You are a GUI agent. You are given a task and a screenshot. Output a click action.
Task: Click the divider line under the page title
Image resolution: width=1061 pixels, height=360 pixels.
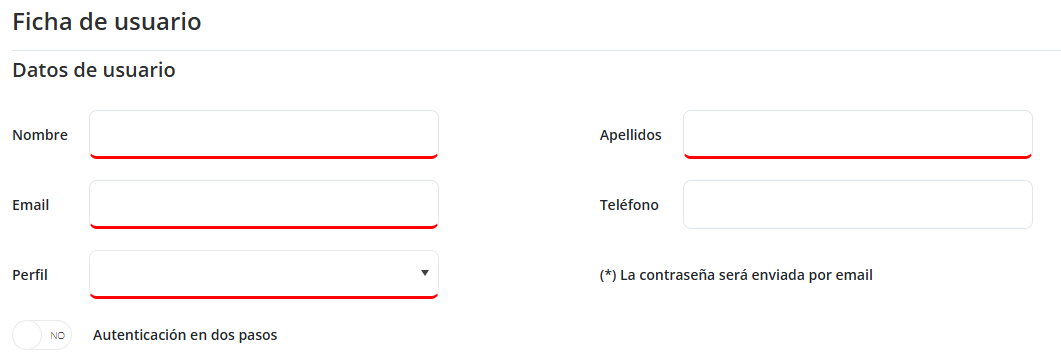tap(536, 50)
